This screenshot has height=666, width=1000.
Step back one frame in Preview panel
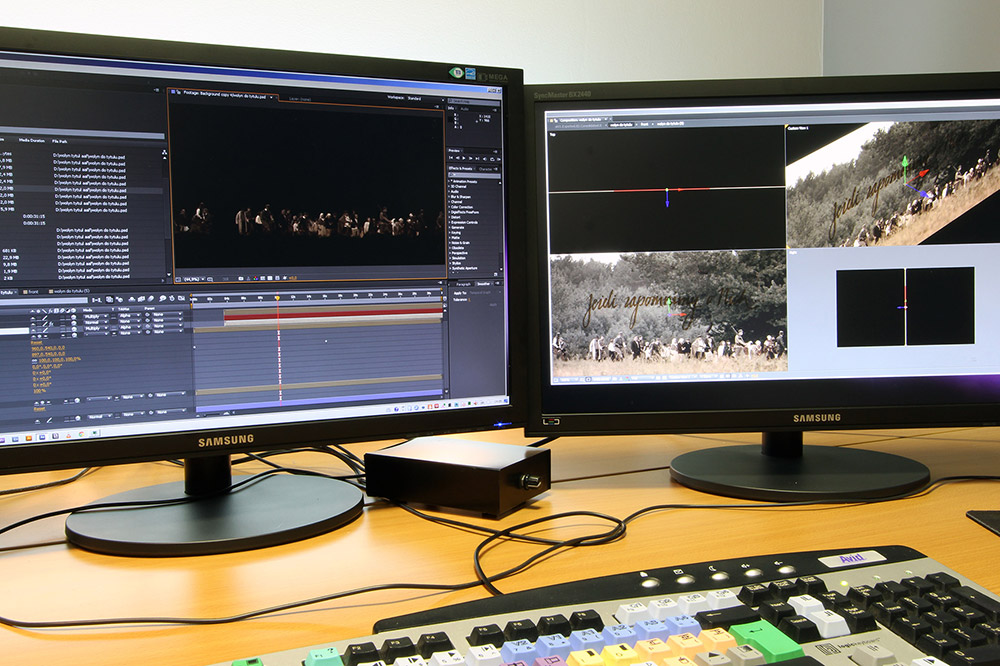459,158
